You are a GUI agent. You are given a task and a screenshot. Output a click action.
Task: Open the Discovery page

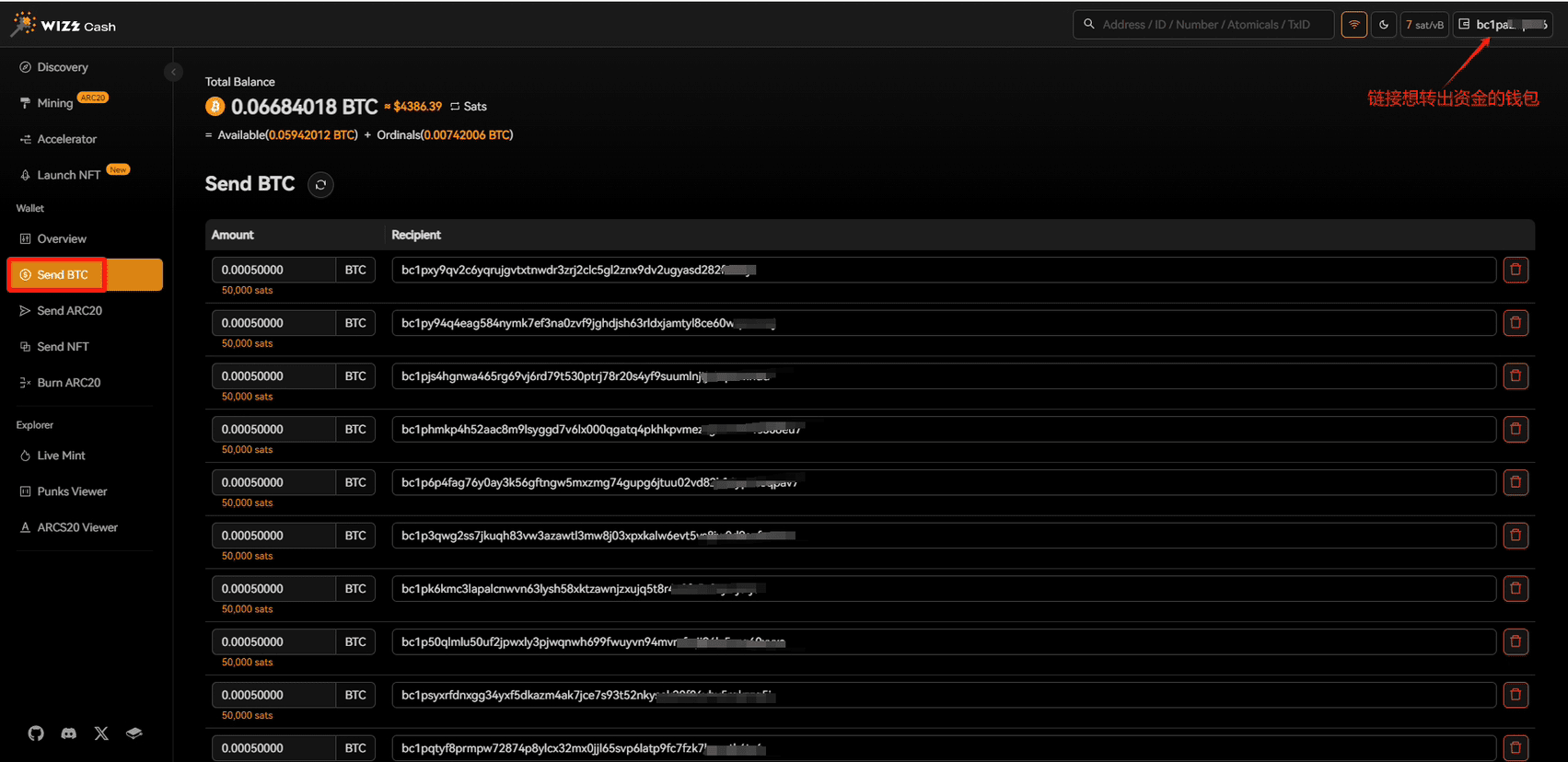(x=63, y=67)
